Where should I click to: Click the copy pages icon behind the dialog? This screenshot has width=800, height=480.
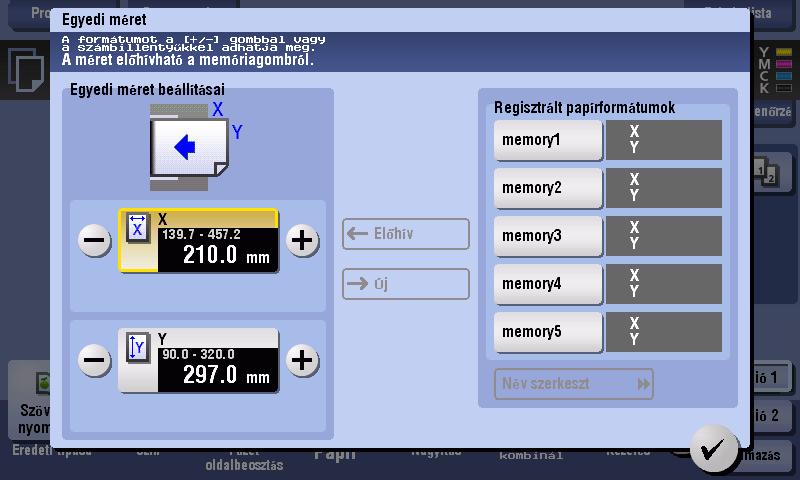[x=27, y=69]
